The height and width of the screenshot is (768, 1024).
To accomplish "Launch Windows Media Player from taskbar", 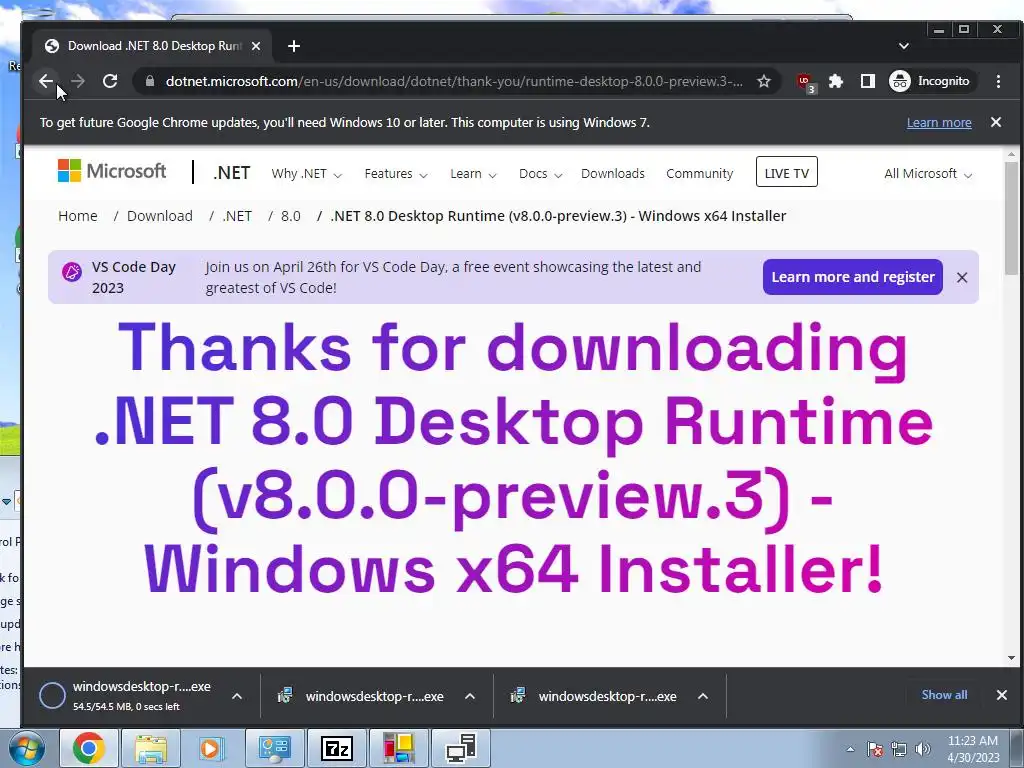I will [212, 748].
